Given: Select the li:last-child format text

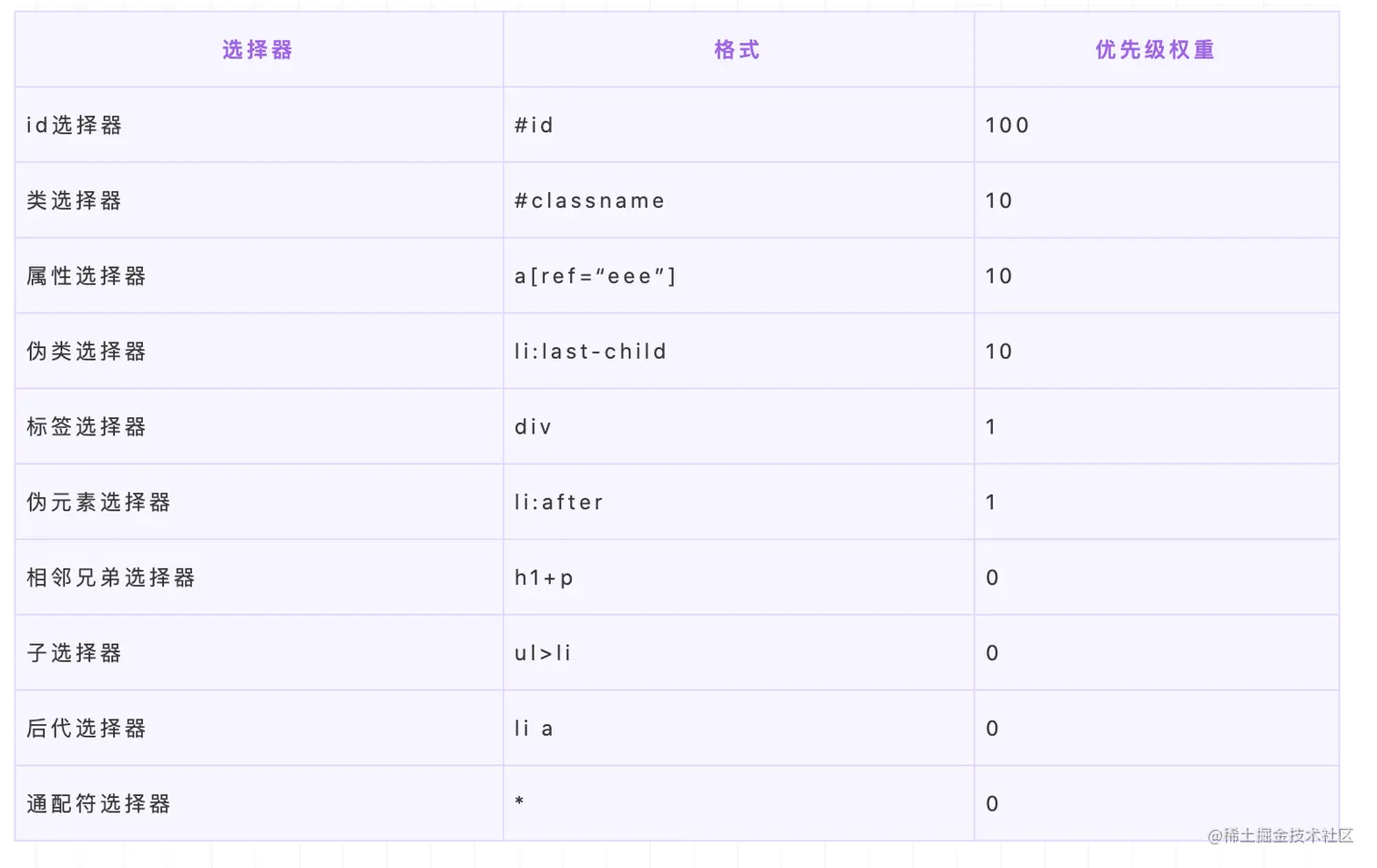Looking at the screenshot, I should (x=590, y=352).
